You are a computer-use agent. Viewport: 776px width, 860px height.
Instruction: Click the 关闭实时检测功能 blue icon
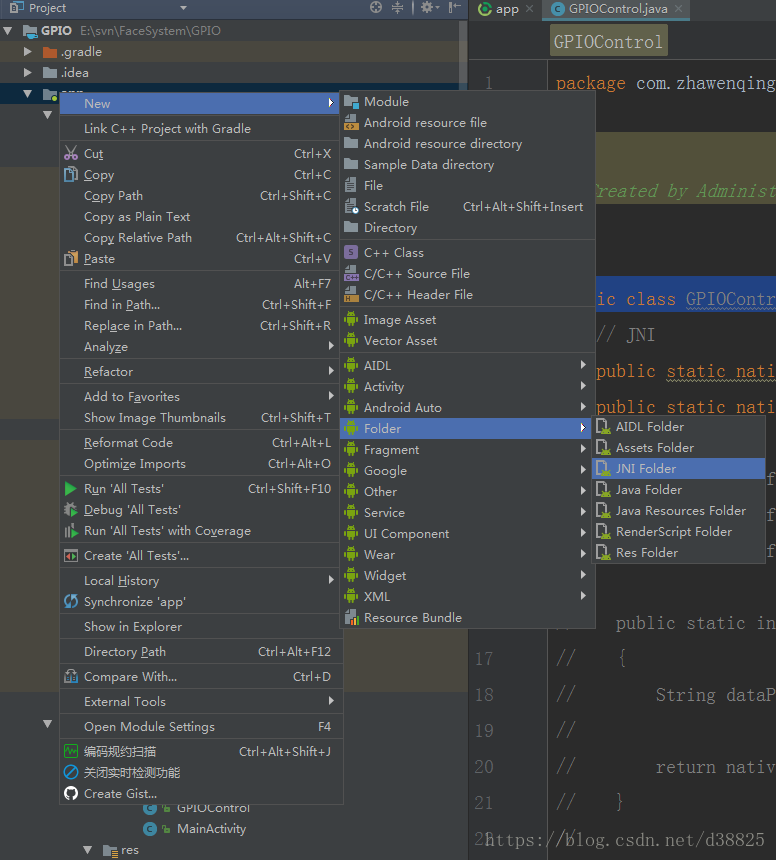coord(71,772)
